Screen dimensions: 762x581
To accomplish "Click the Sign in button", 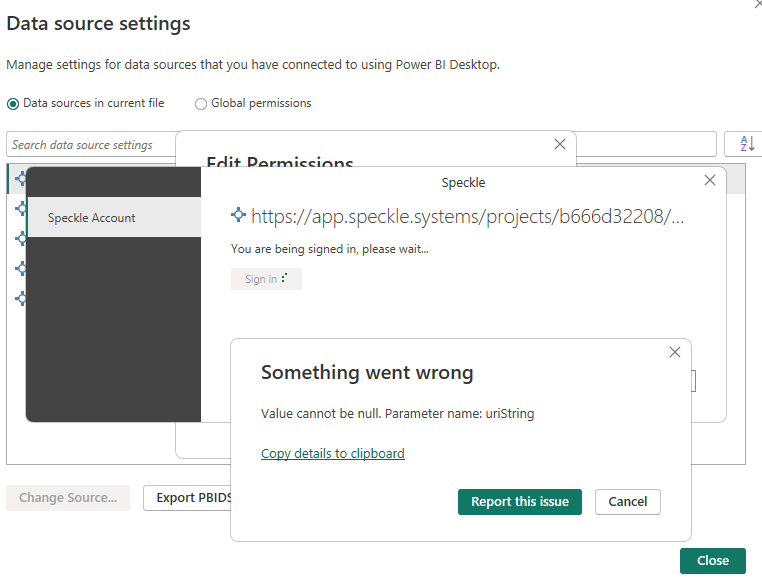I will [266, 279].
